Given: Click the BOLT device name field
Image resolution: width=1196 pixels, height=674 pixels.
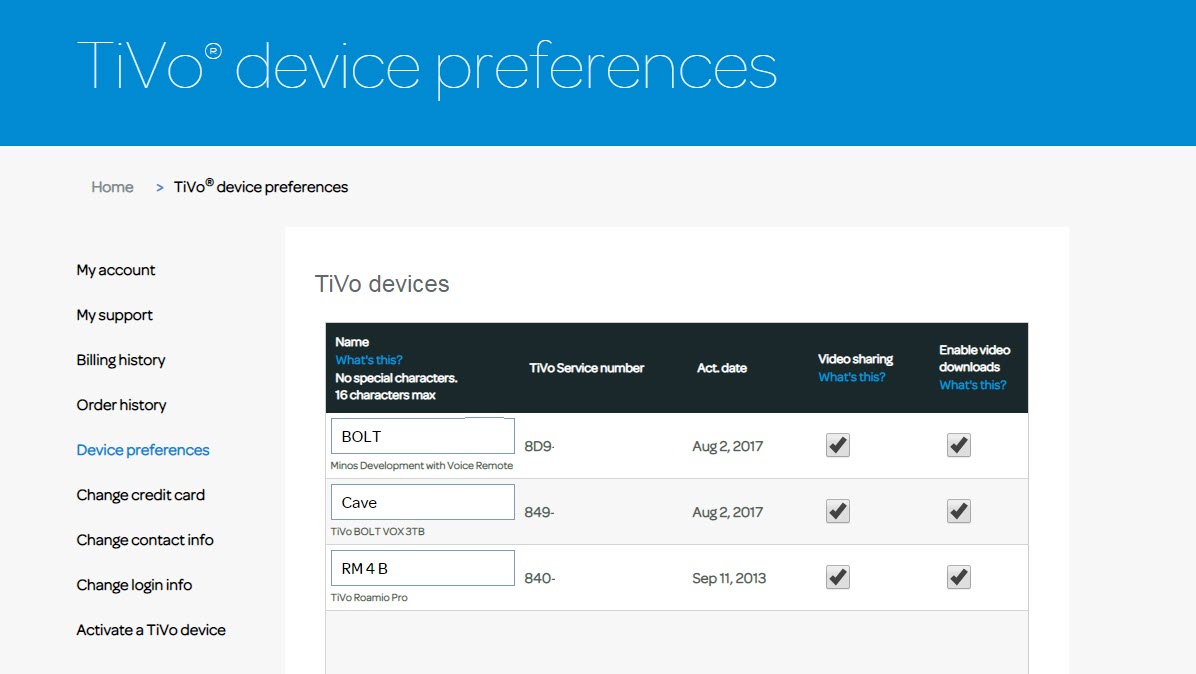Looking at the screenshot, I should 423,436.
